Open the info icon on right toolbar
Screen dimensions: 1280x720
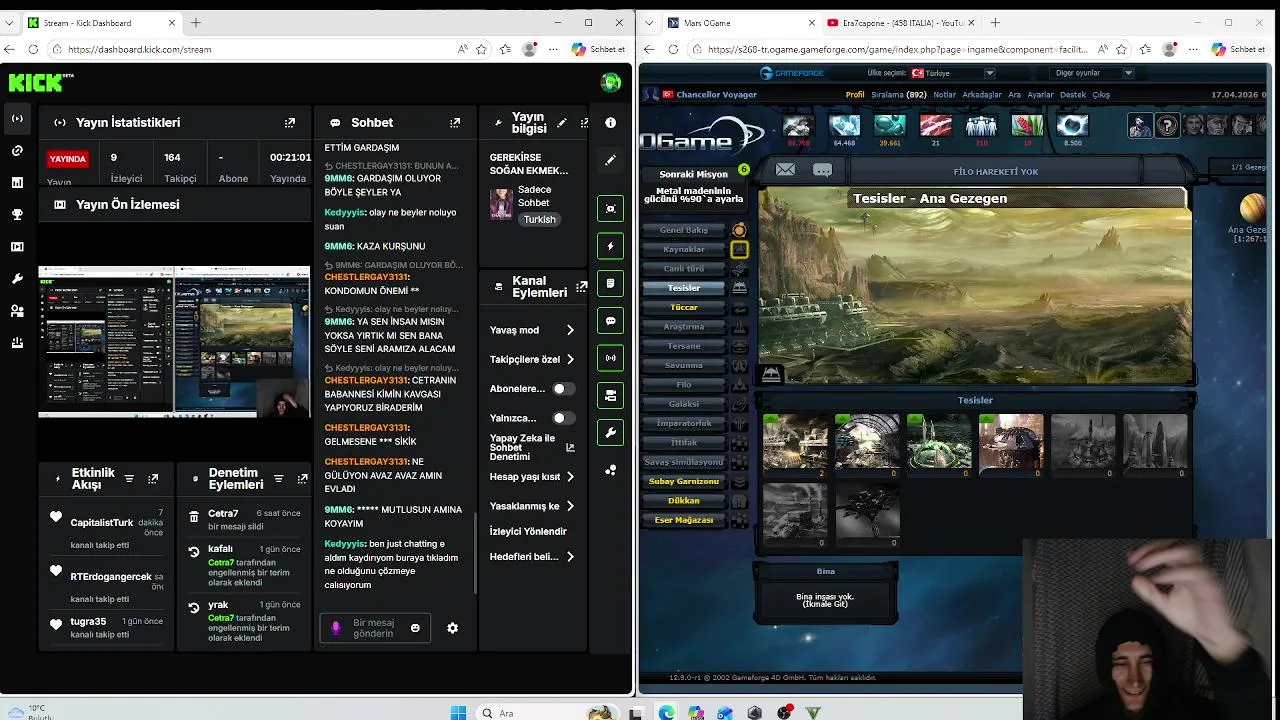tap(610, 122)
